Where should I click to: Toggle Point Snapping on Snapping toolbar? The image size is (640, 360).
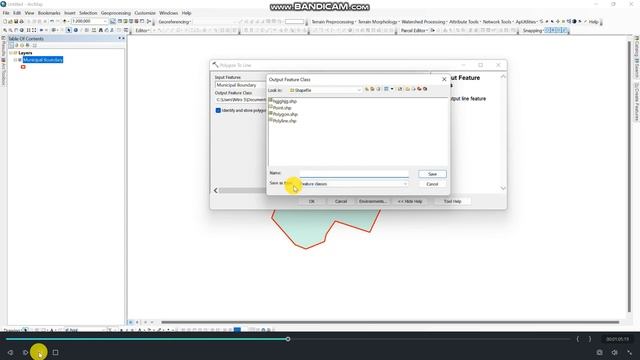(x=547, y=30)
